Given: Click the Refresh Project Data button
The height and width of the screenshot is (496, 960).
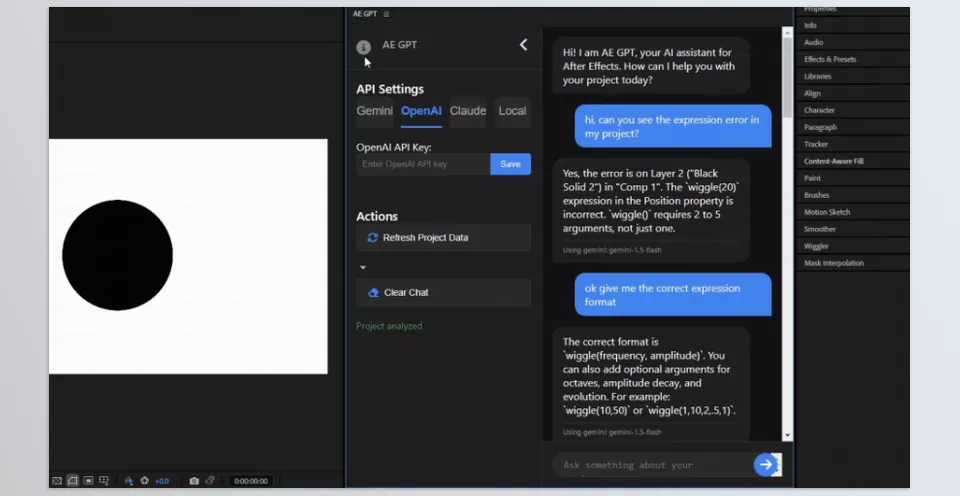Looking at the screenshot, I should 443,238.
